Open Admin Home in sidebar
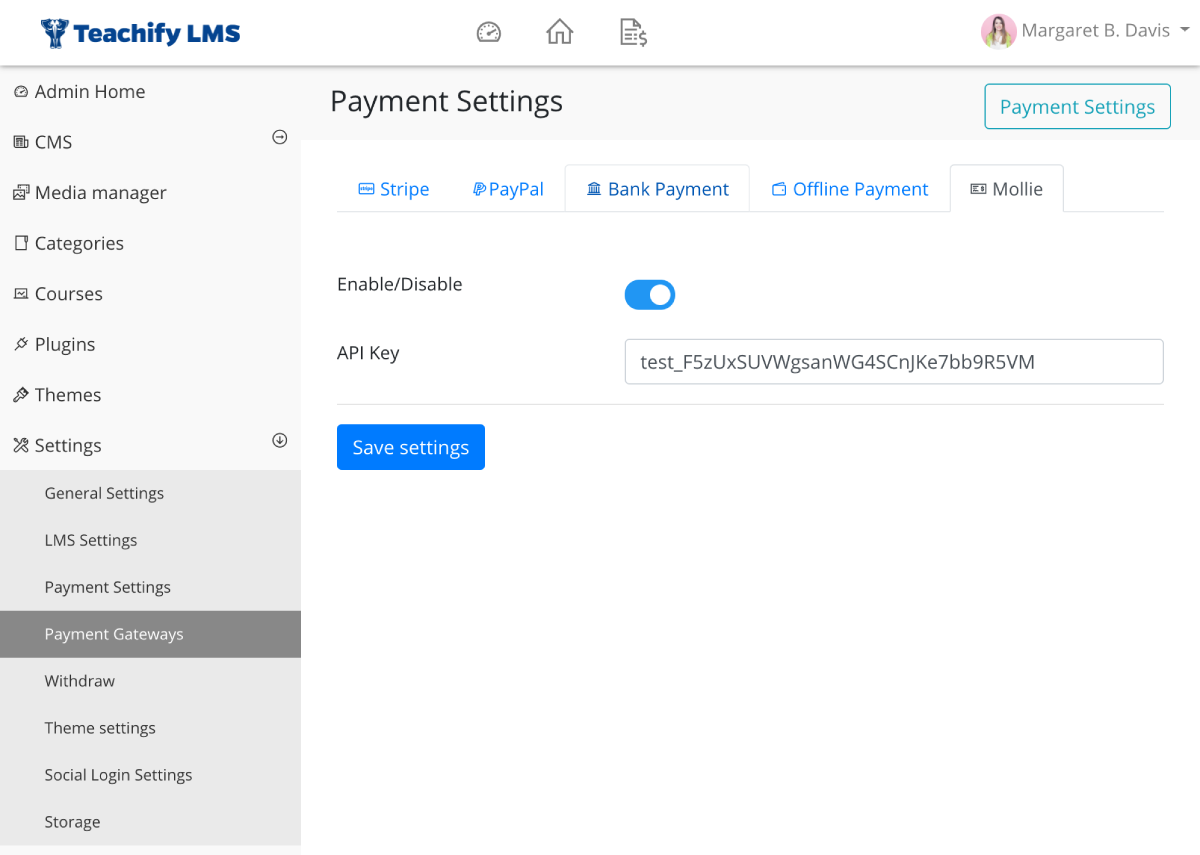The image size is (1200, 855). tap(150, 91)
